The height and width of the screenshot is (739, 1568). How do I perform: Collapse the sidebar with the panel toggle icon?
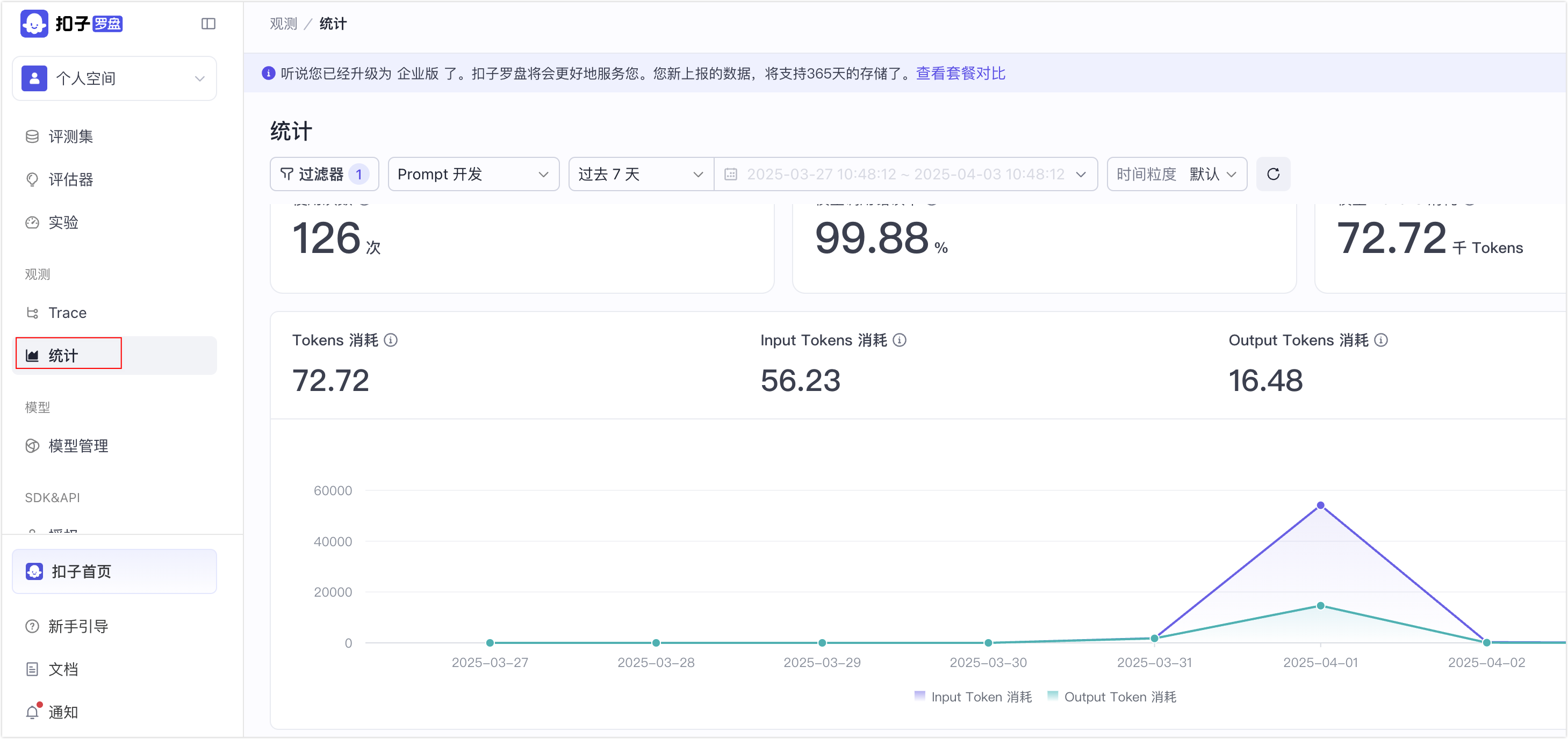coord(208,24)
